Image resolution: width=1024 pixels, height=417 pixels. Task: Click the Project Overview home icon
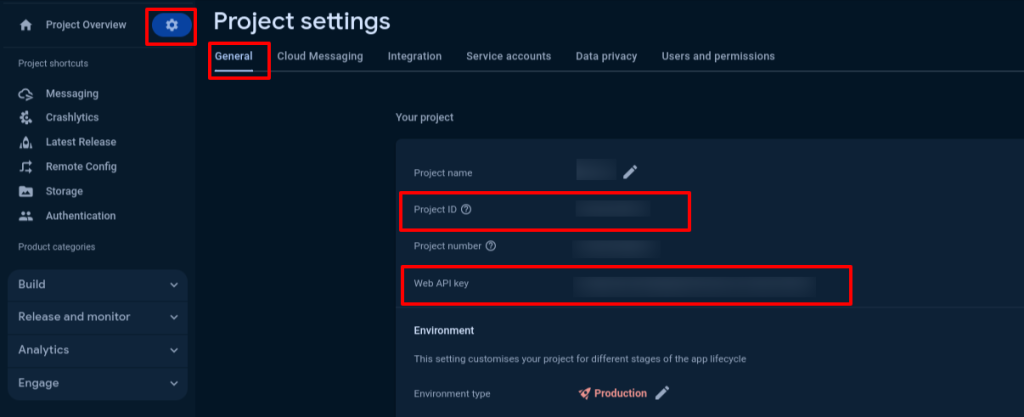pyautogui.click(x=26, y=25)
